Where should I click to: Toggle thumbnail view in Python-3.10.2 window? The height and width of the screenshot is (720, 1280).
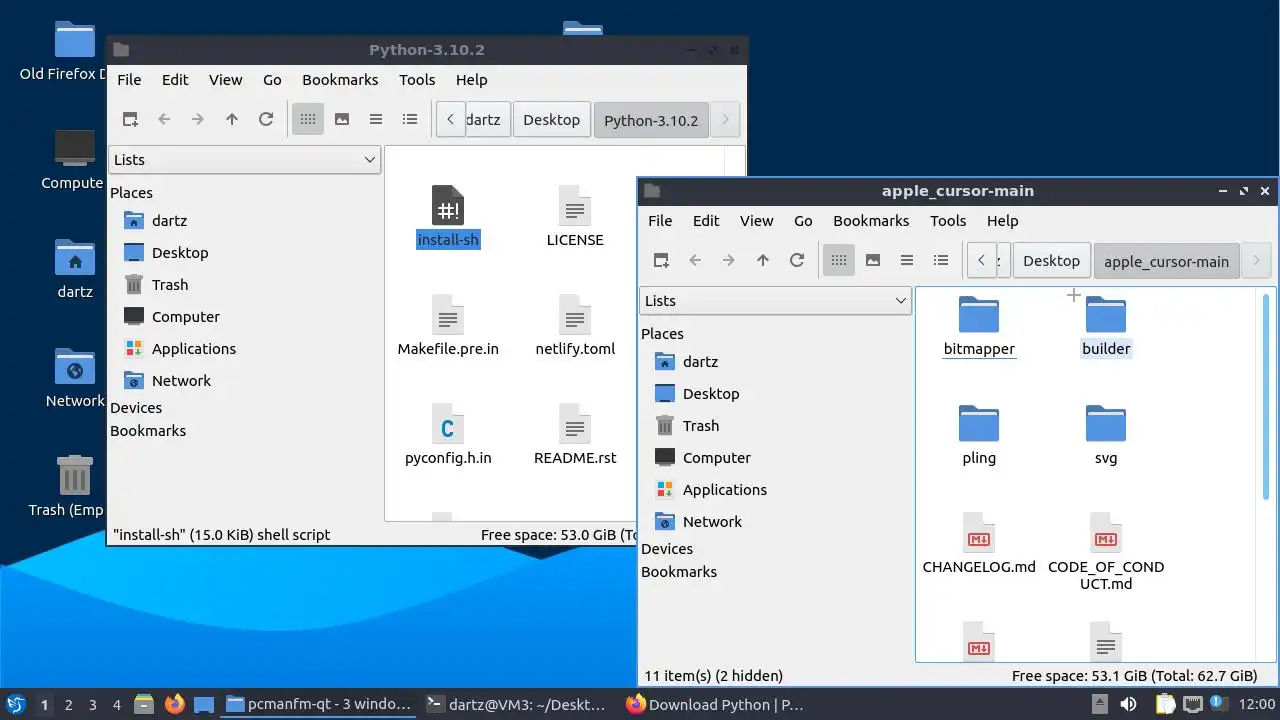pos(342,119)
